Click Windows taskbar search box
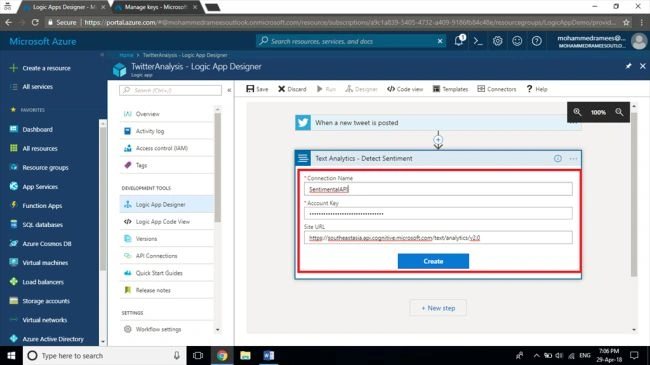650x365 pixels. [x=104, y=355]
